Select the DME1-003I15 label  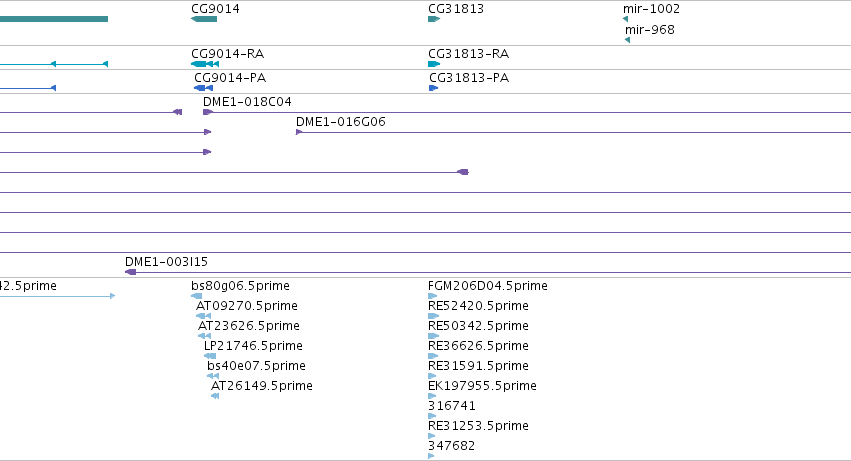(166, 262)
